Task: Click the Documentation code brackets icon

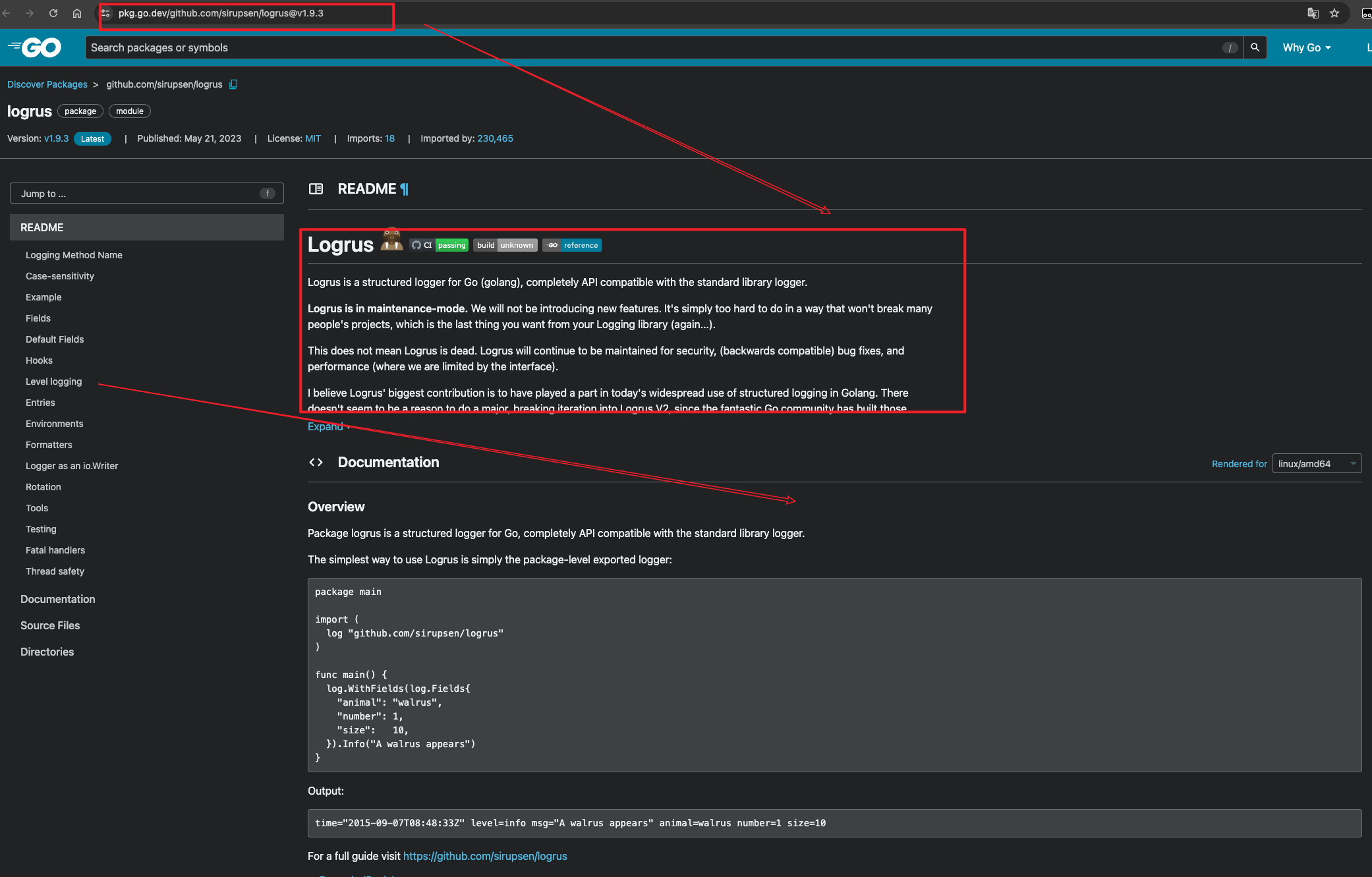Action: [316, 463]
